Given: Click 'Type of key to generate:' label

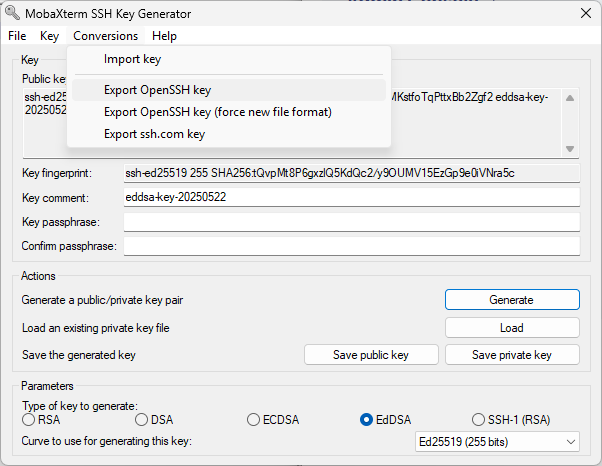Looking at the screenshot, I should (80, 406).
